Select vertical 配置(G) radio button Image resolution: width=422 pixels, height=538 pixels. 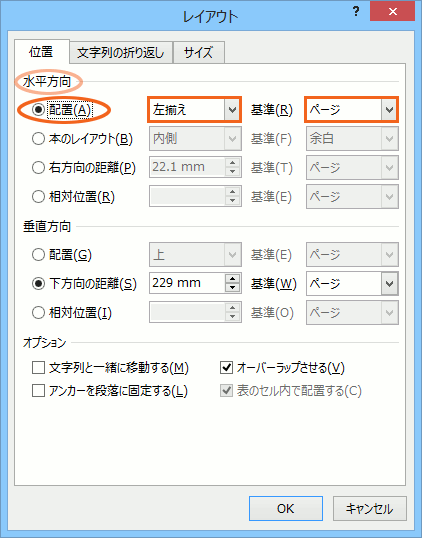[x=38, y=255]
